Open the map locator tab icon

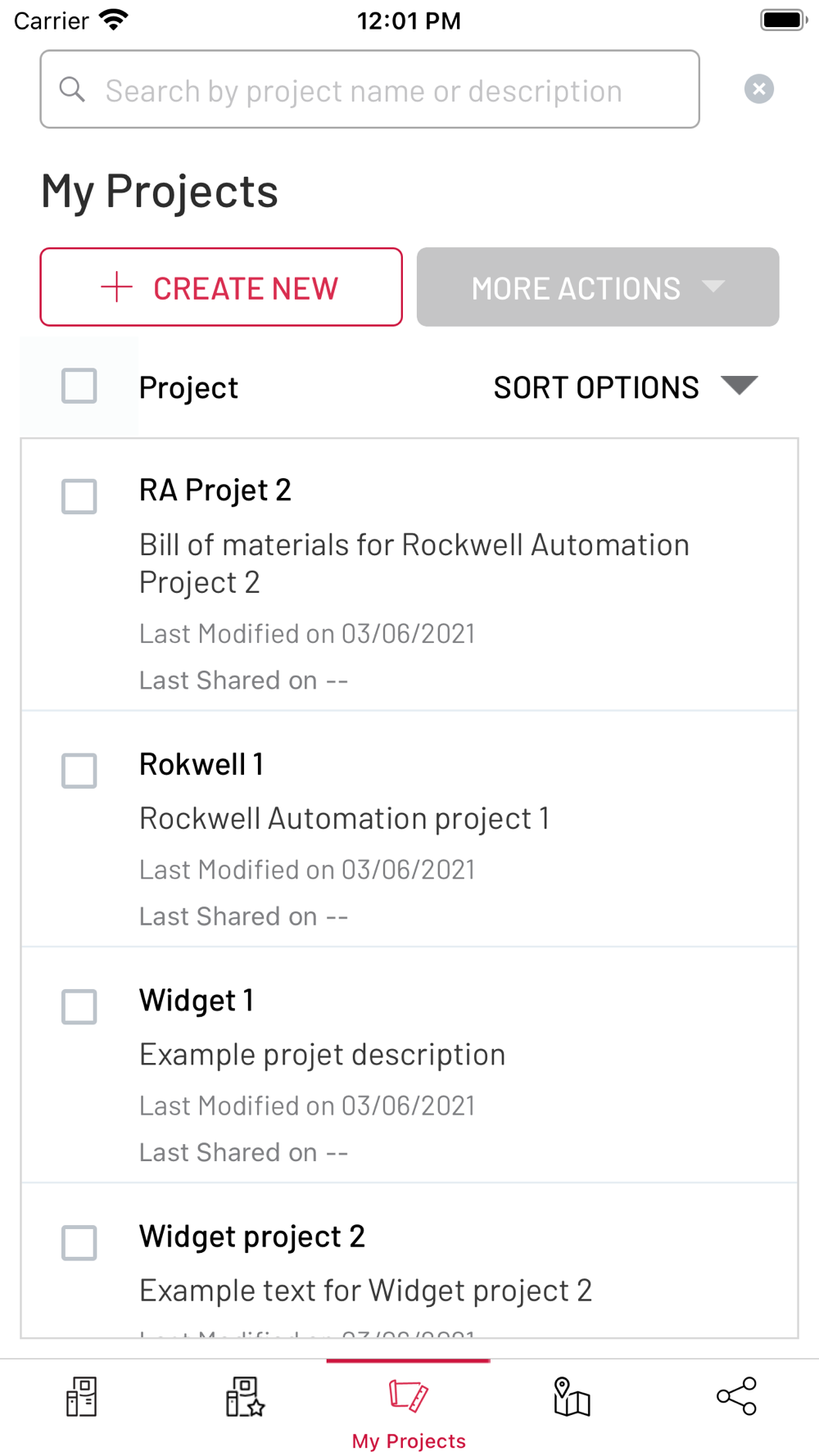(572, 1396)
